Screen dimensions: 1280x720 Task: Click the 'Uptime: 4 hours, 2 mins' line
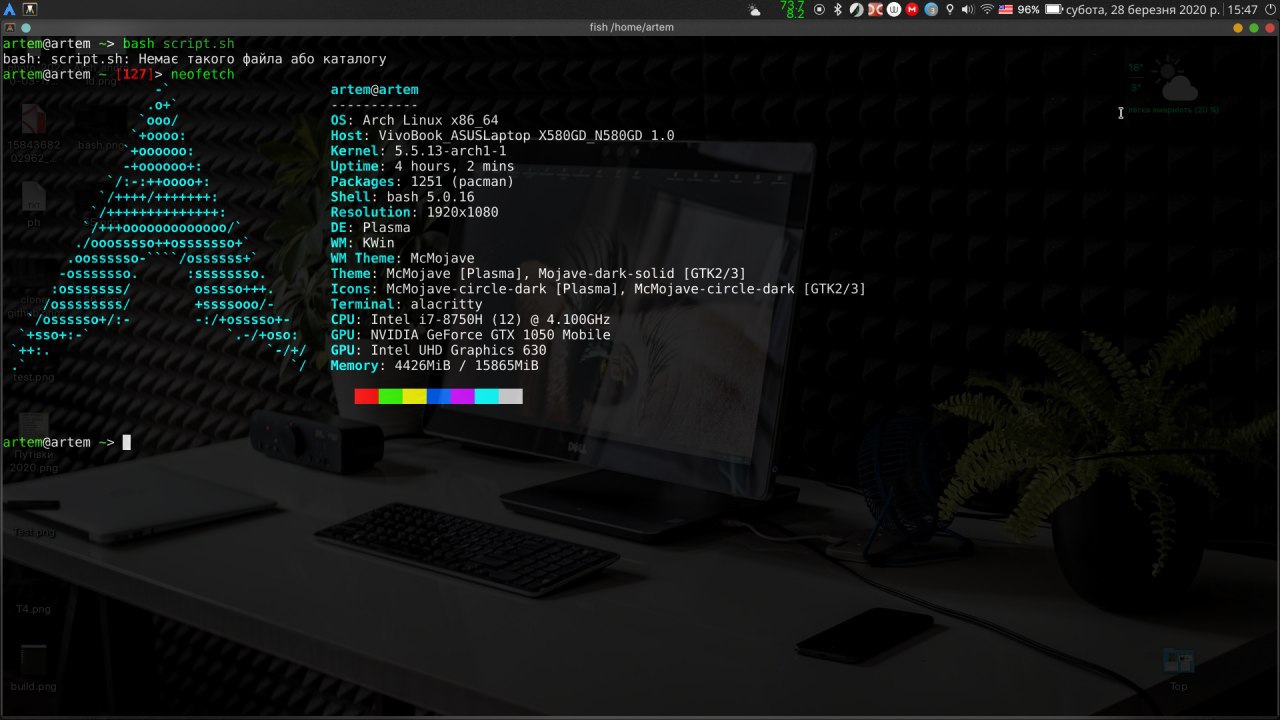[x=422, y=166]
